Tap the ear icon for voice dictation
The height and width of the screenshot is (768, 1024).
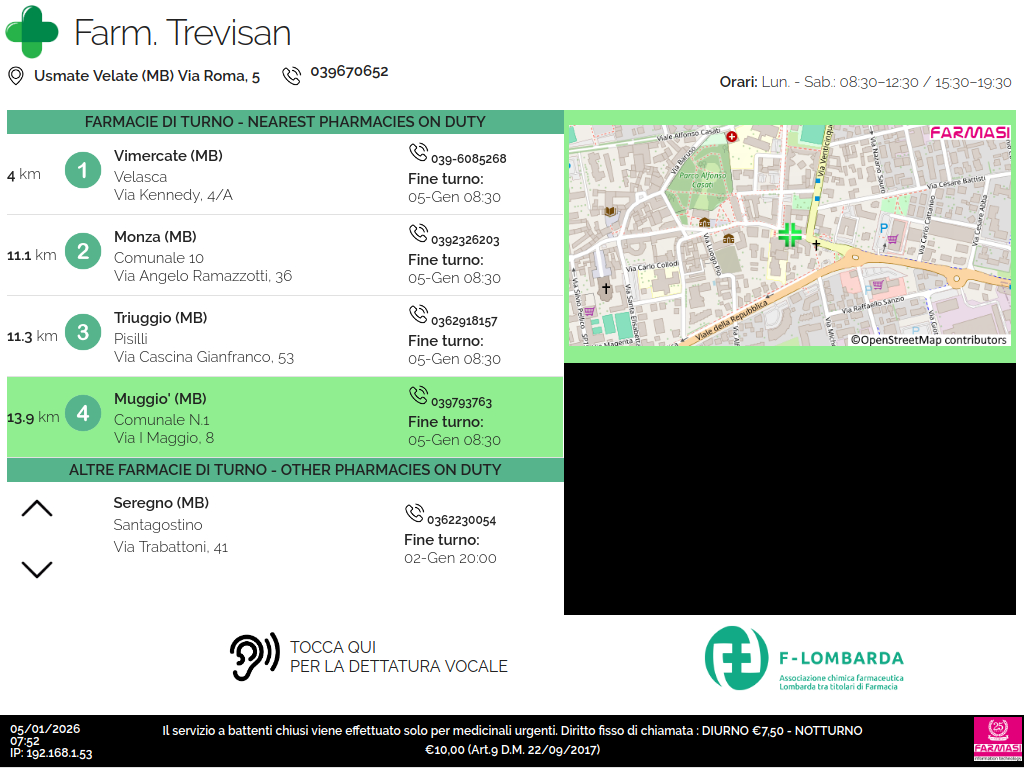tap(254, 657)
